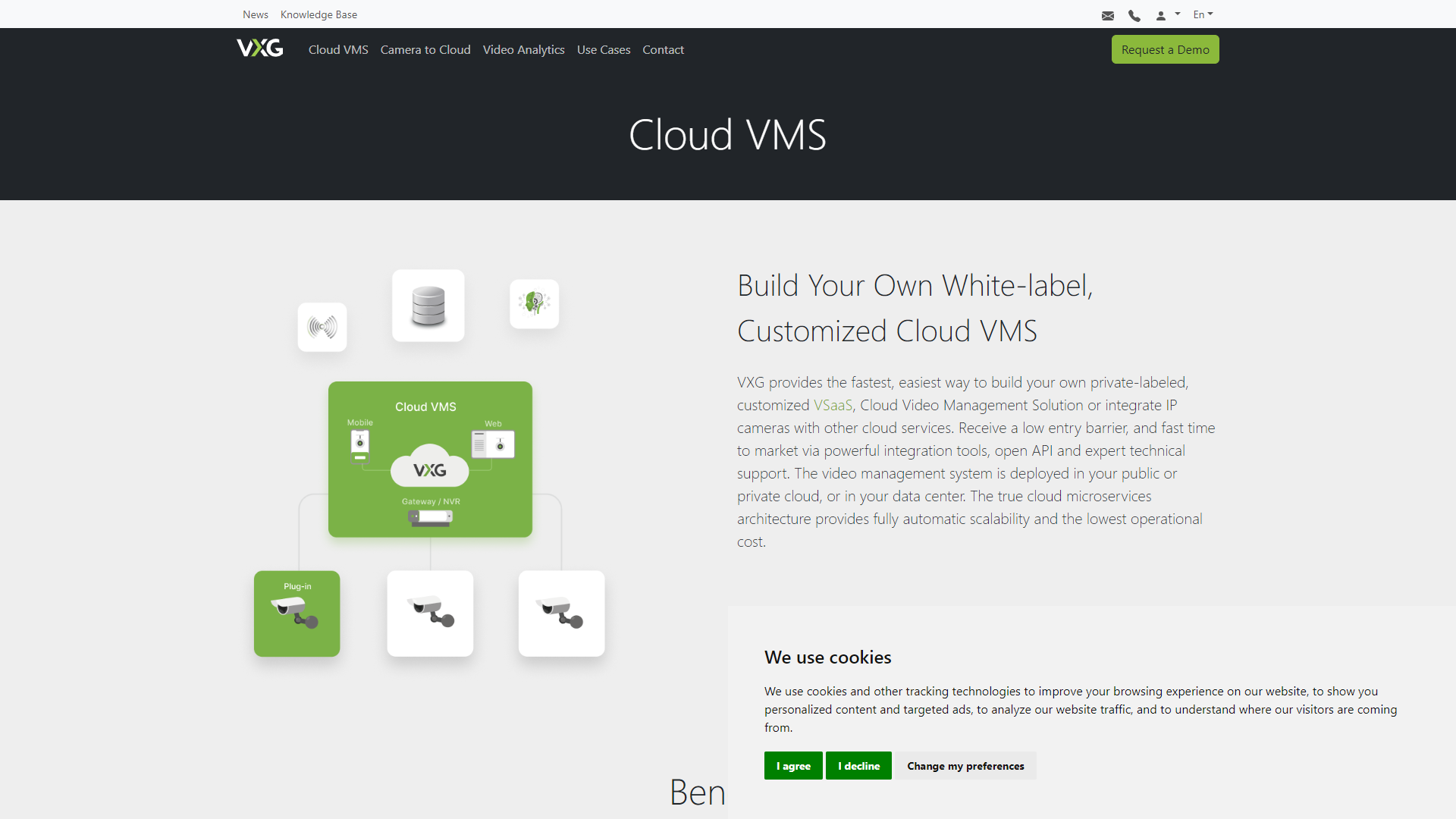Image resolution: width=1456 pixels, height=819 pixels.
Task: Click the Gateway / NVR device icon
Action: pyautogui.click(x=430, y=517)
